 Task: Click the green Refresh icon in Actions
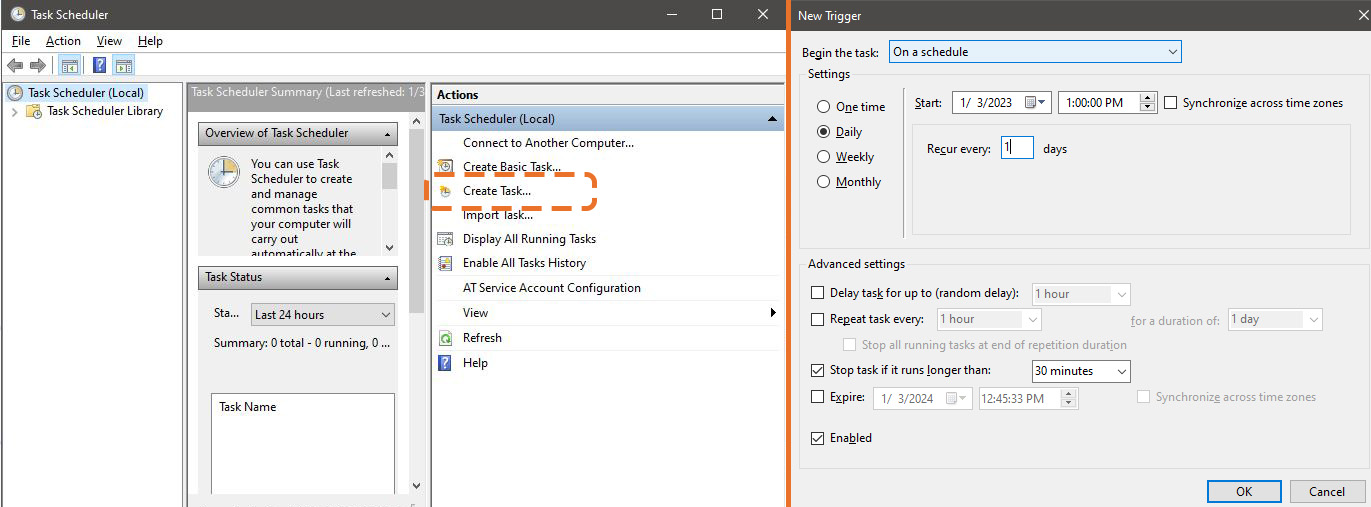pyautogui.click(x=446, y=338)
